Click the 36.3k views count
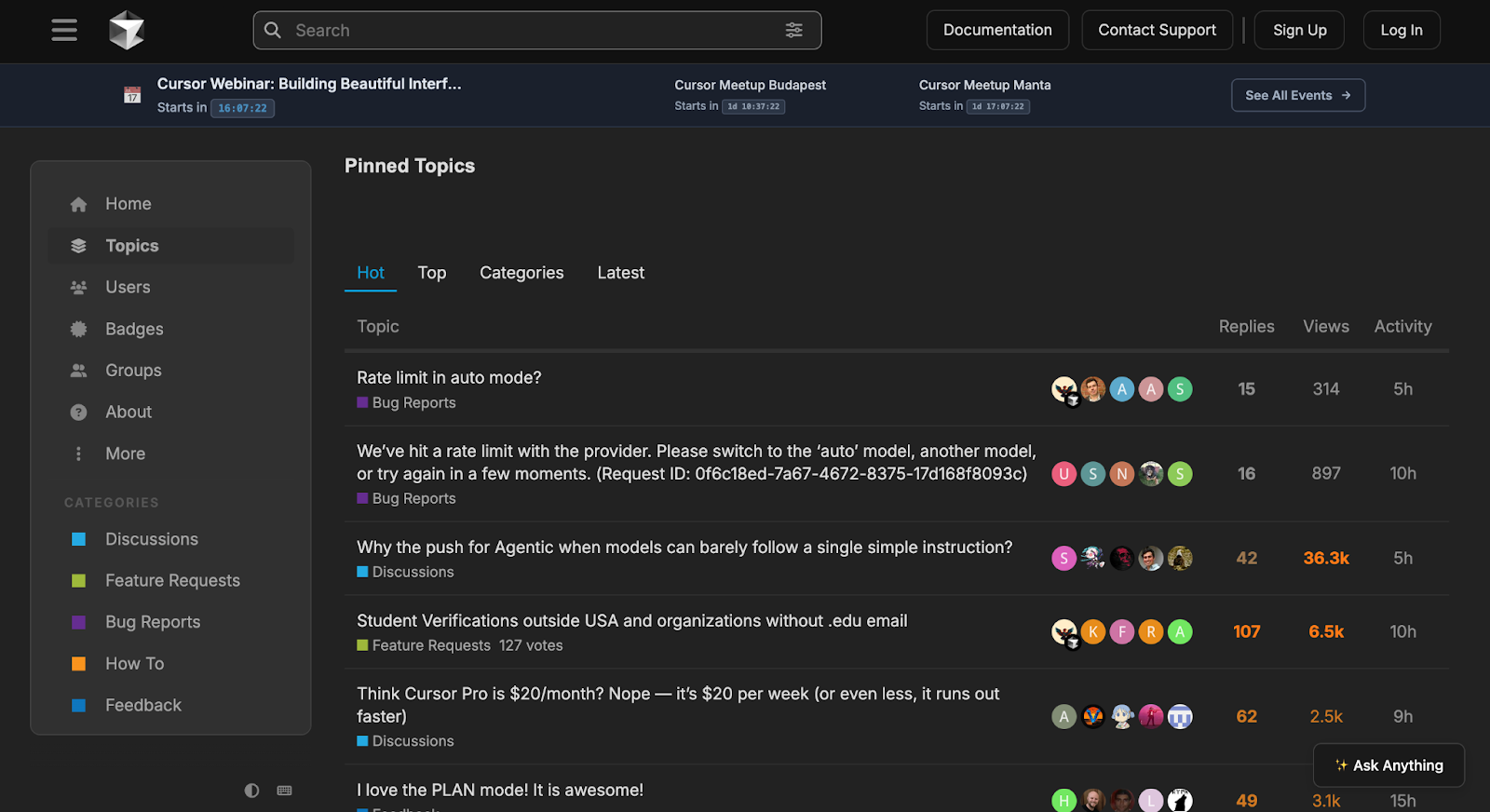The height and width of the screenshot is (812, 1490). tap(1326, 559)
